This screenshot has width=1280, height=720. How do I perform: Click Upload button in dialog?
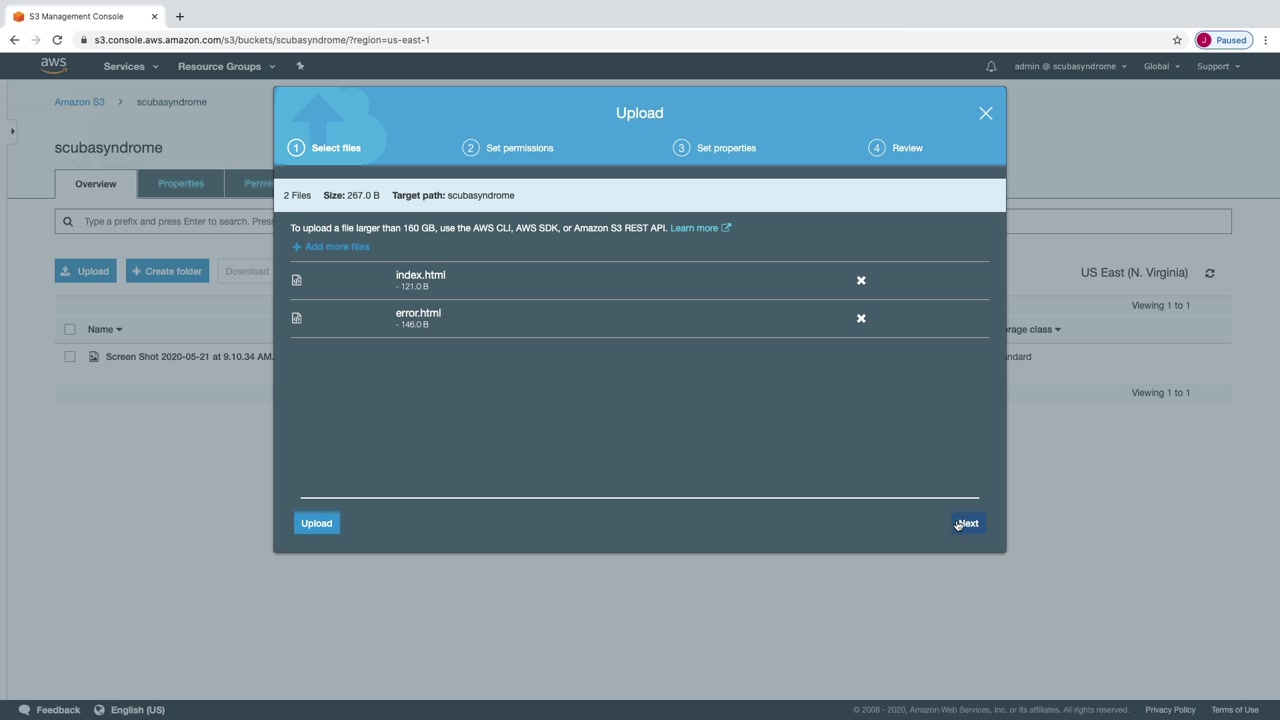coord(317,523)
